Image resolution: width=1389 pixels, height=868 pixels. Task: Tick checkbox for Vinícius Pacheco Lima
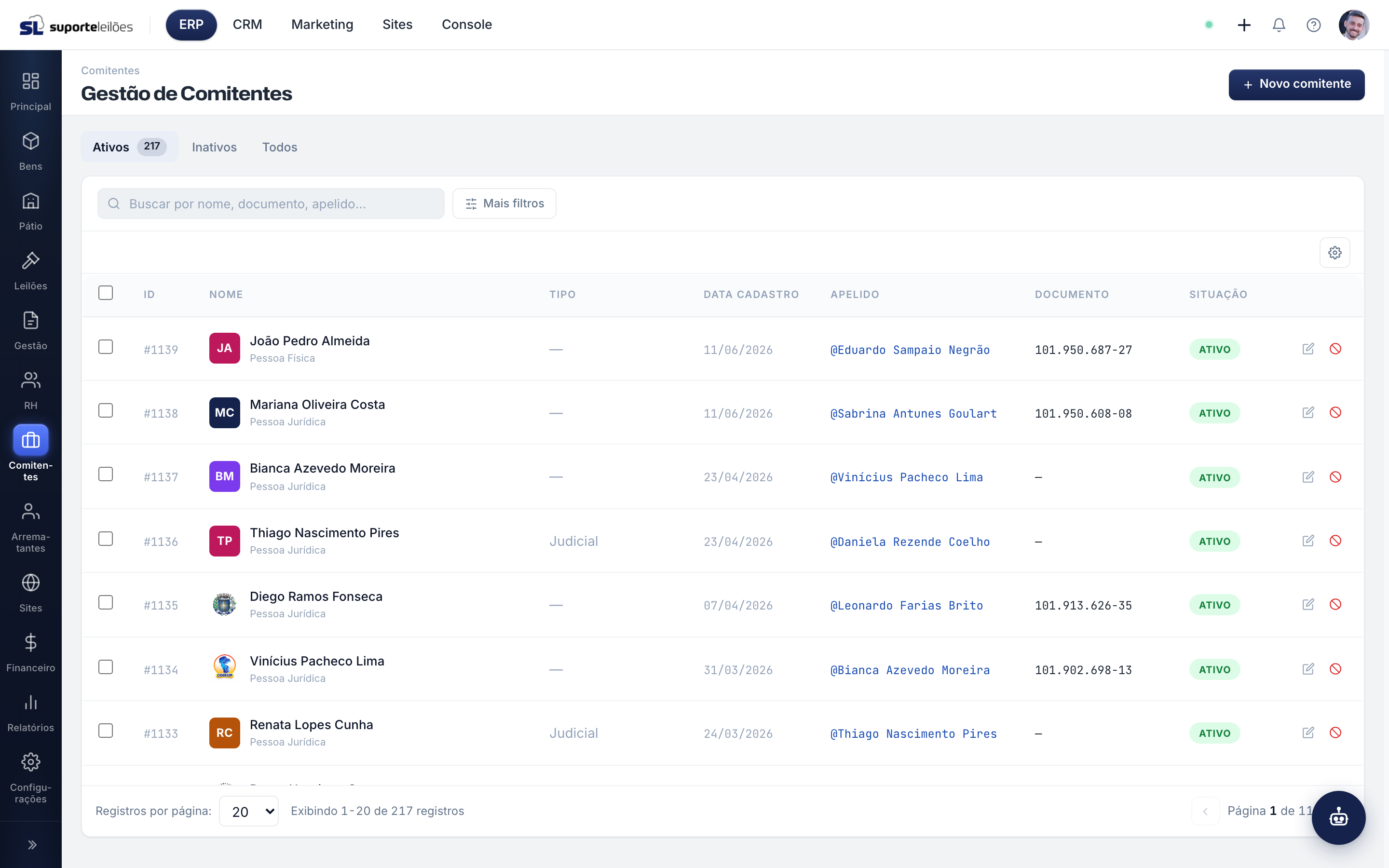pos(106,667)
